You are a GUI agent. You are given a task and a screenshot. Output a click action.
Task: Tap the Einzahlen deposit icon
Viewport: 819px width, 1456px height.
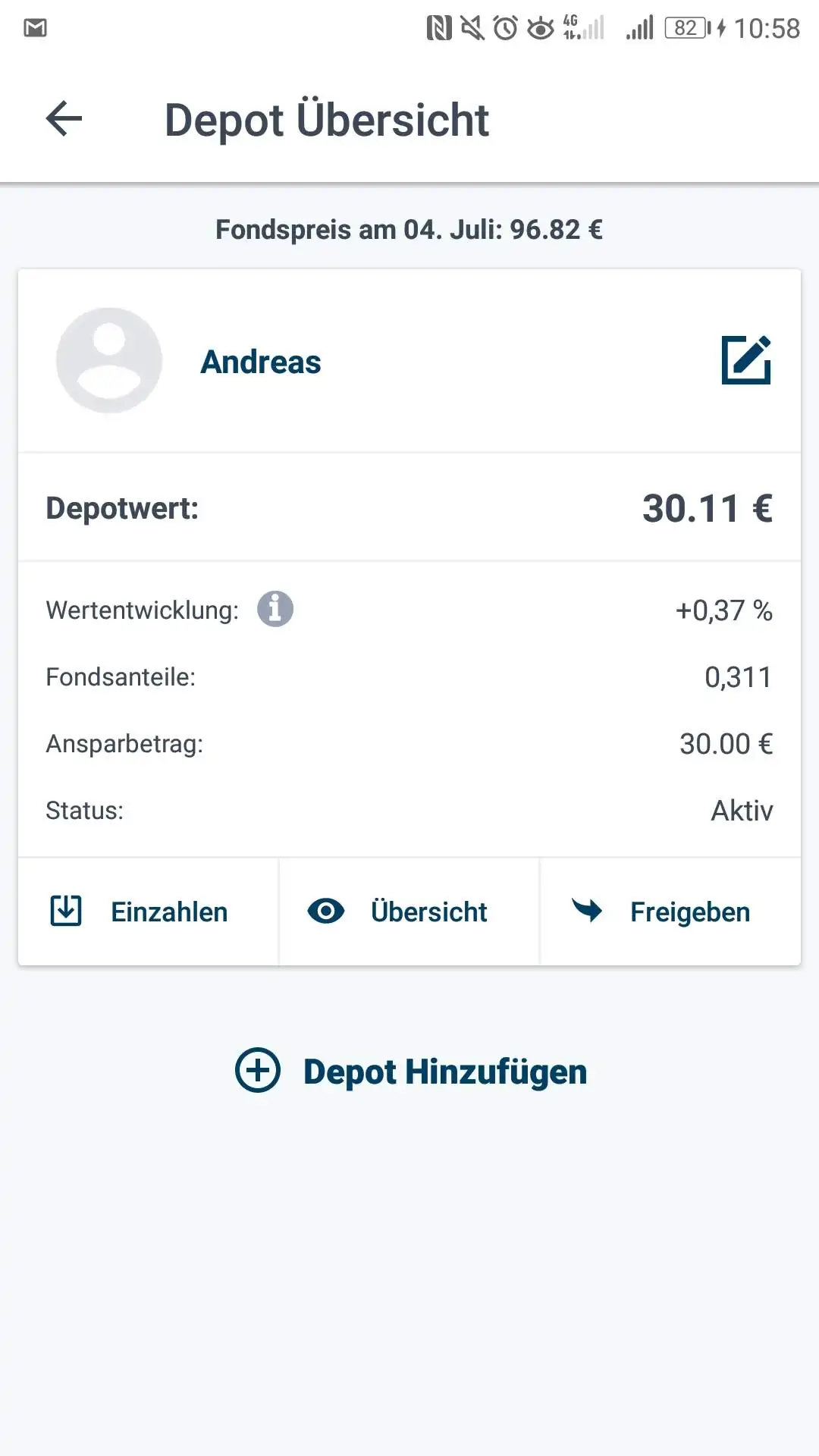(x=66, y=911)
